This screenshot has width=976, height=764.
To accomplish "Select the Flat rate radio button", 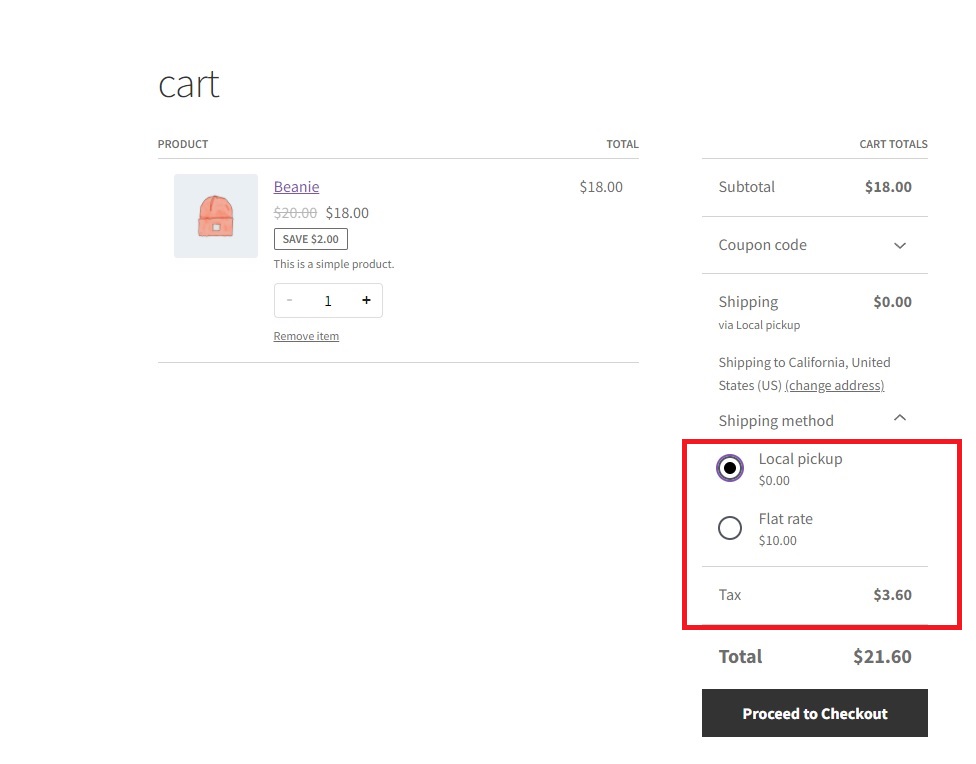I will coord(730,528).
